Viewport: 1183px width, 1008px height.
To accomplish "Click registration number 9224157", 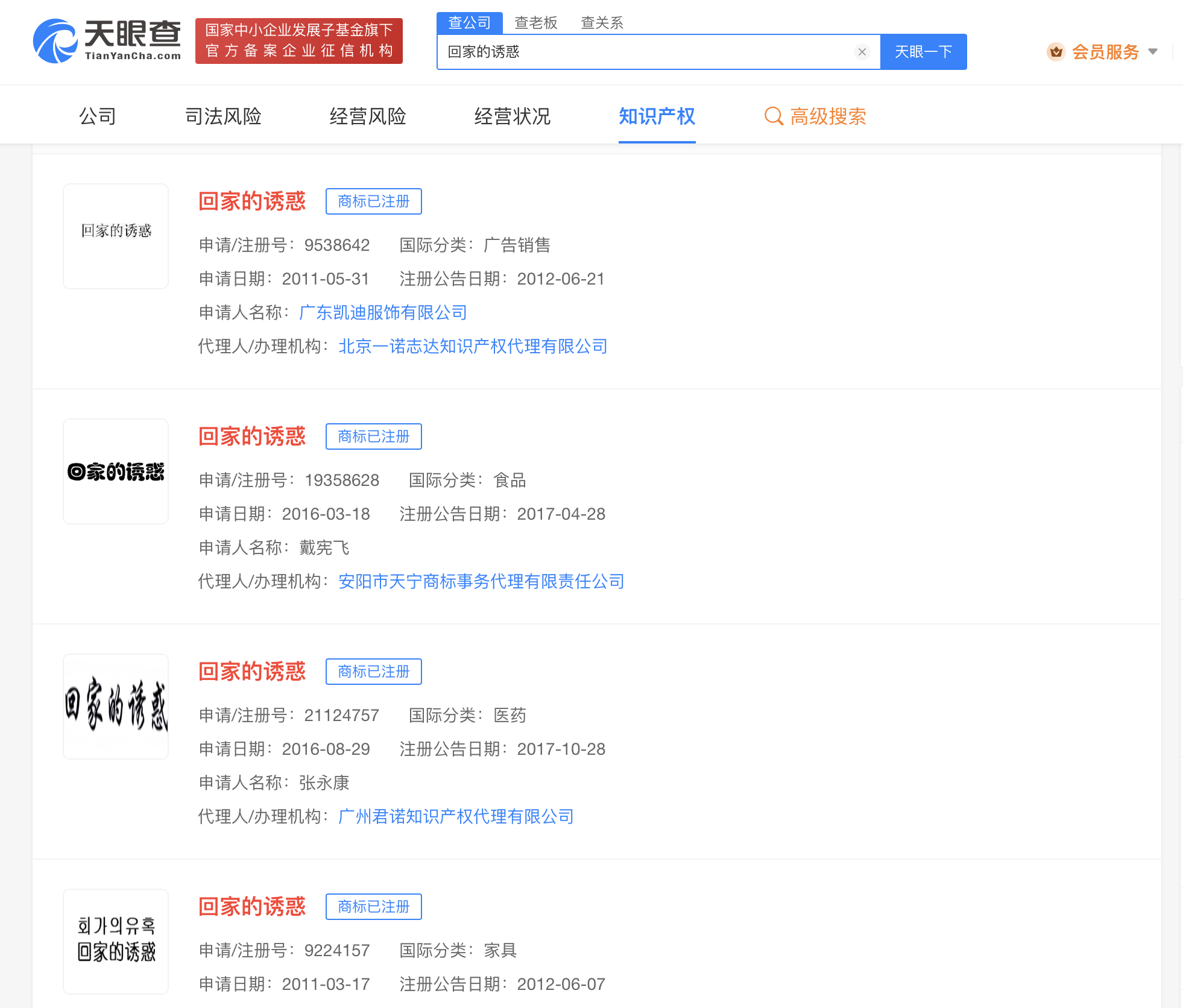I will coord(337,950).
